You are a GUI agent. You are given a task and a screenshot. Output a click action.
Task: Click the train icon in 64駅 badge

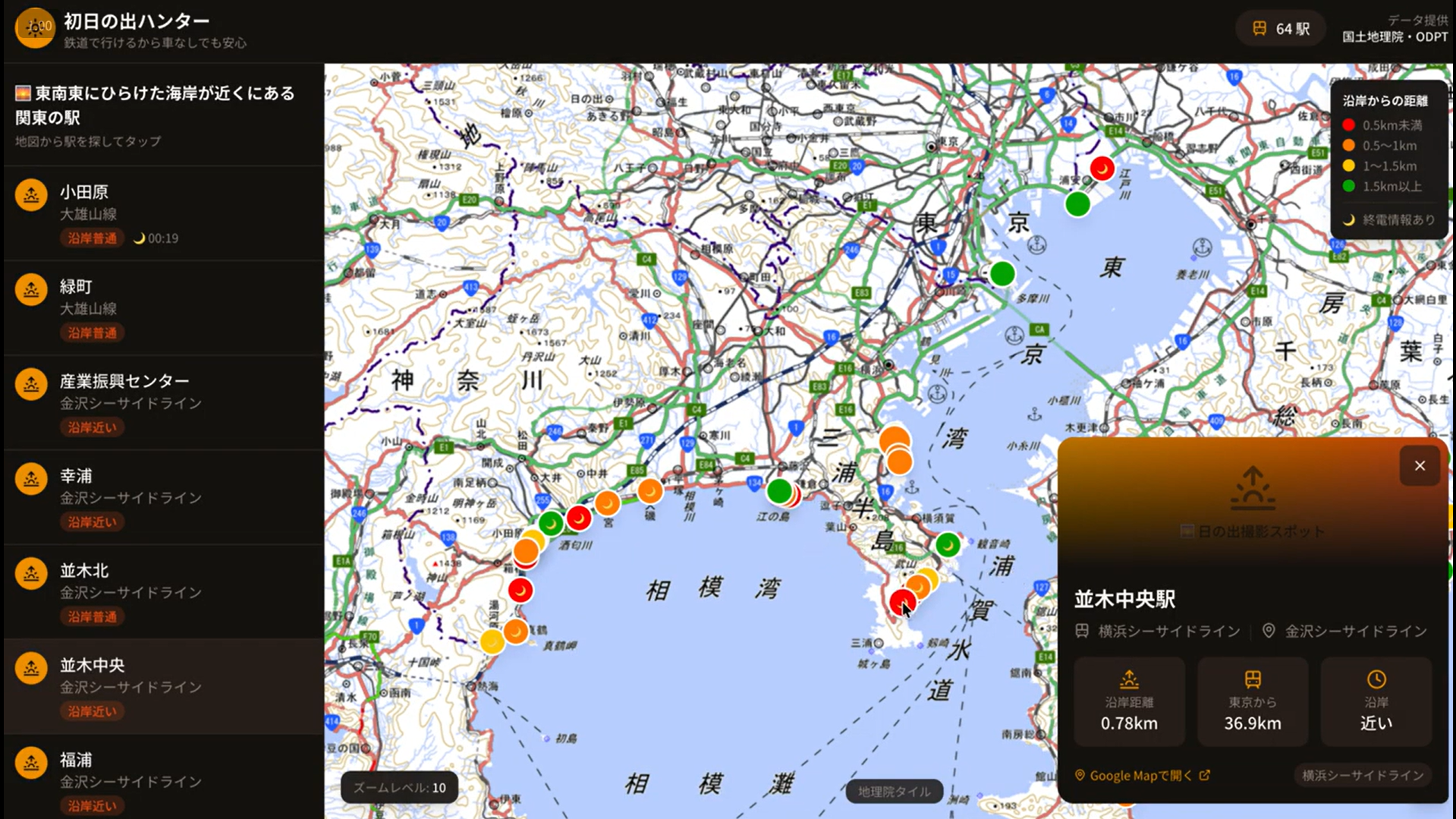tap(1259, 29)
